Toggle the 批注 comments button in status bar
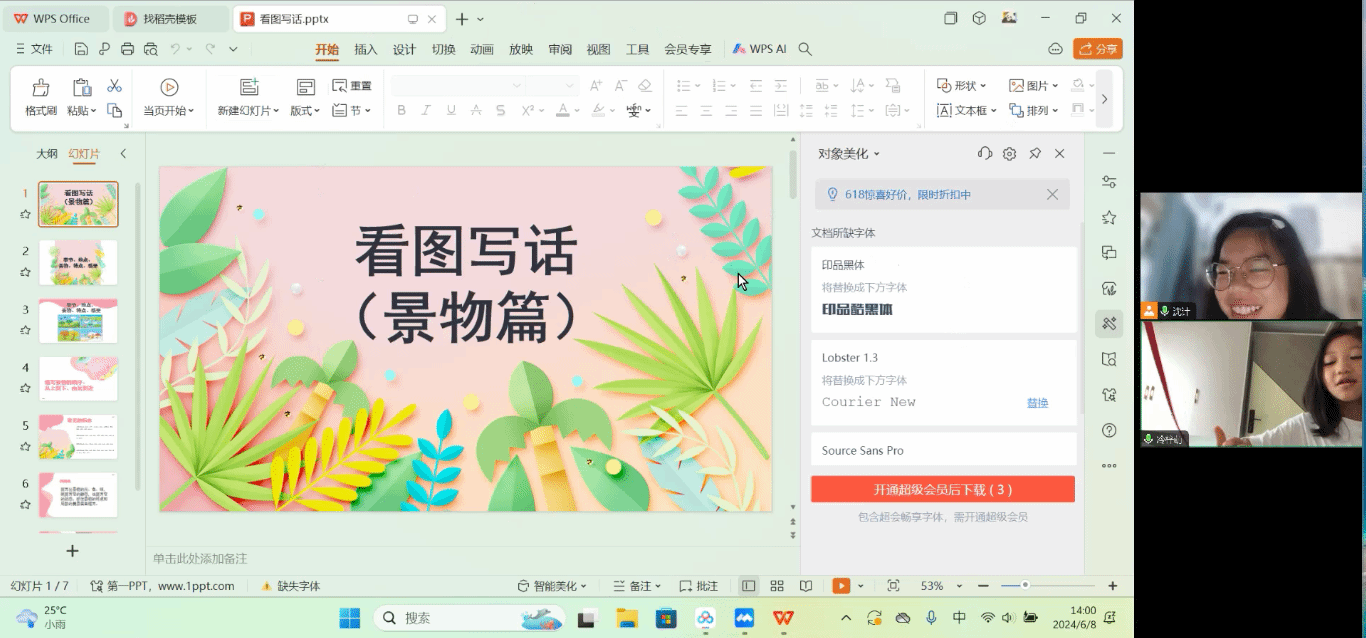 coord(699,586)
